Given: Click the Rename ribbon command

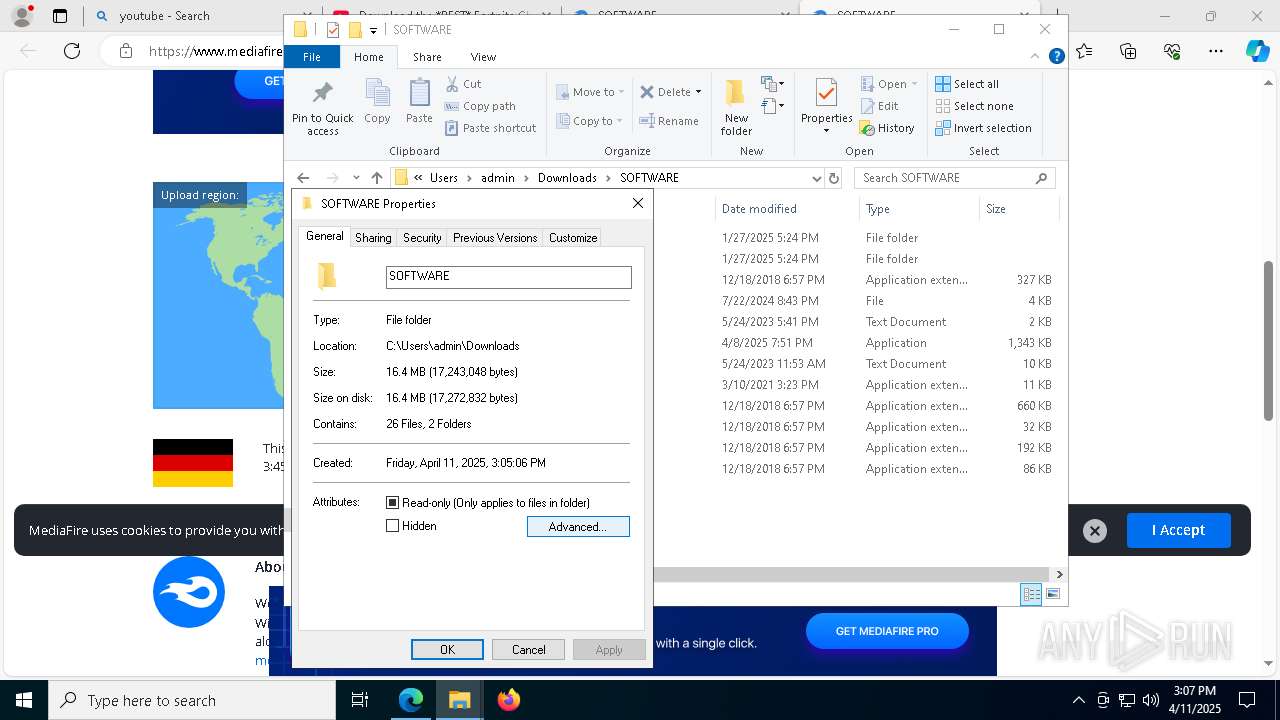Looking at the screenshot, I should [x=669, y=121].
